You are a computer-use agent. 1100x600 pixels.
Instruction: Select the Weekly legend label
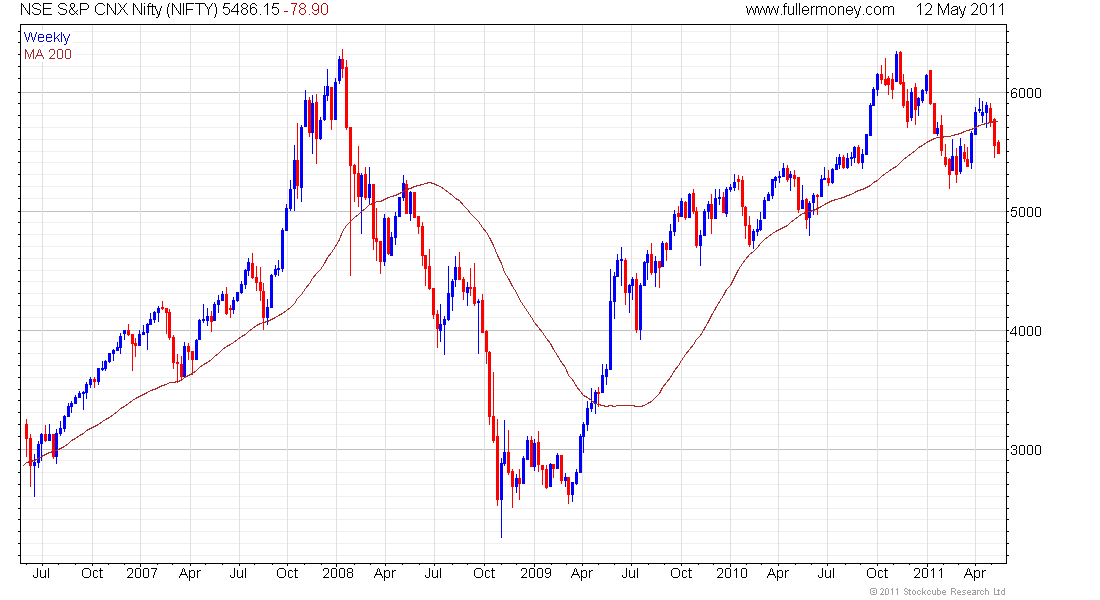click(47, 37)
